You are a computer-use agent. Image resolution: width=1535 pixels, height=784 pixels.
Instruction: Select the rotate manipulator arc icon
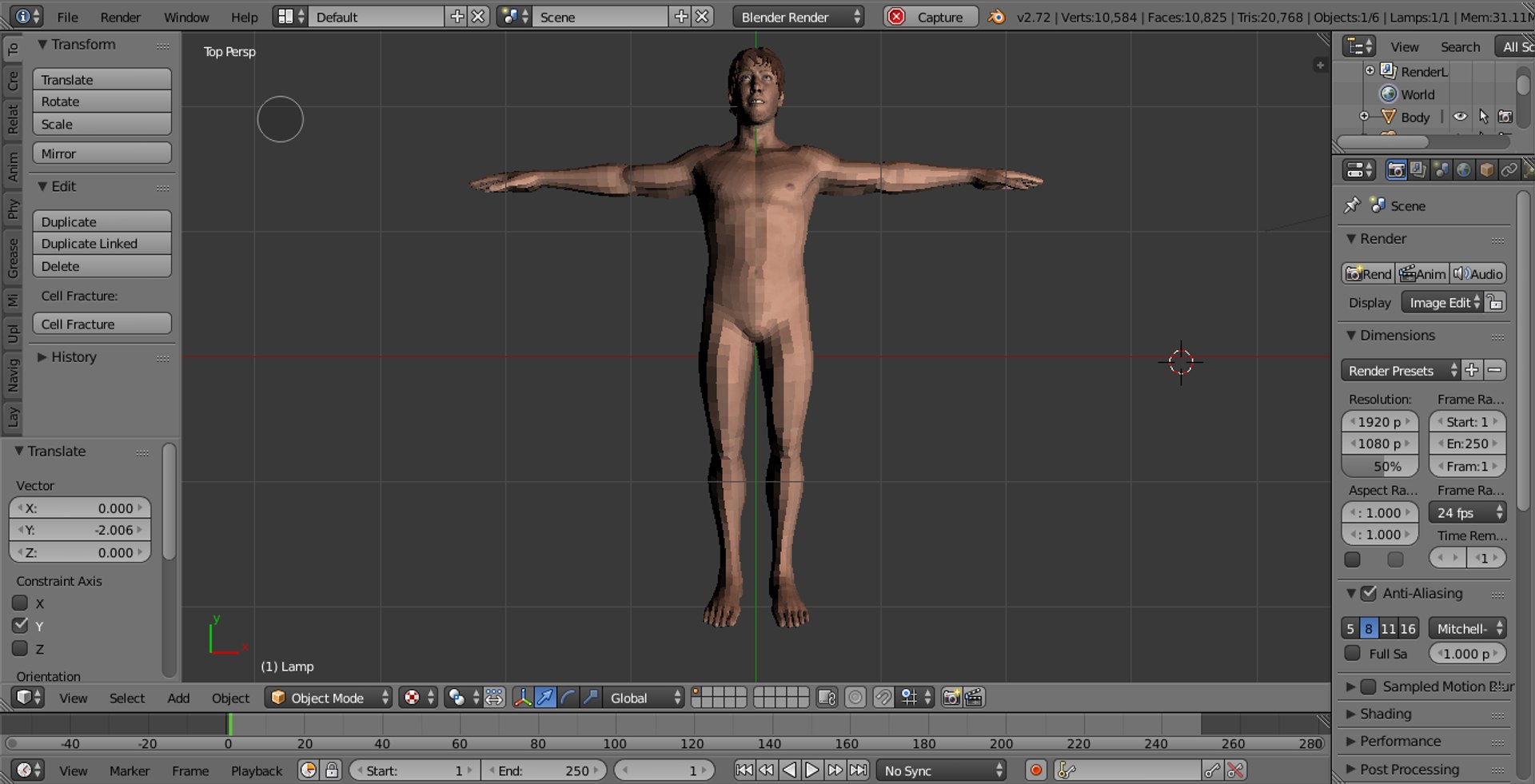[568, 698]
